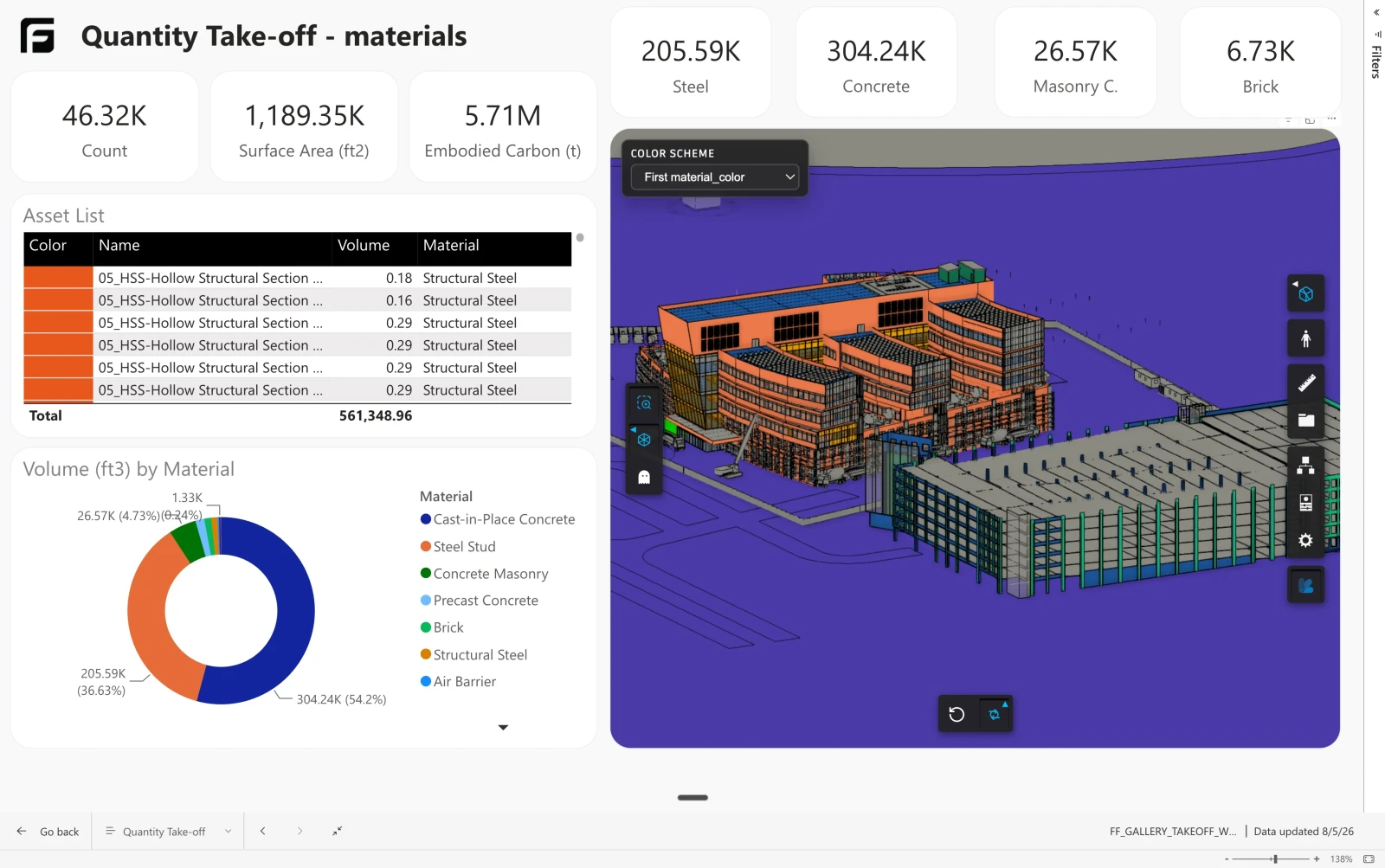Click the Concrete 304.24K card
The height and width of the screenshot is (868, 1385).
coord(876,62)
